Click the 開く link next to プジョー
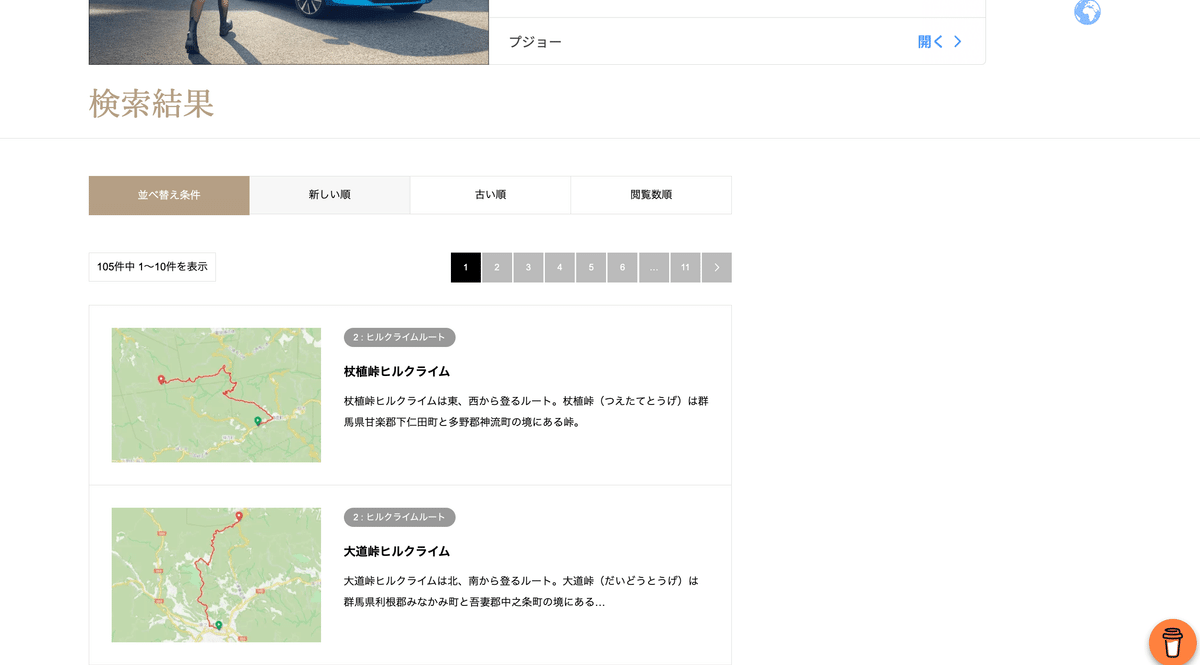1200x665 pixels. click(930, 41)
